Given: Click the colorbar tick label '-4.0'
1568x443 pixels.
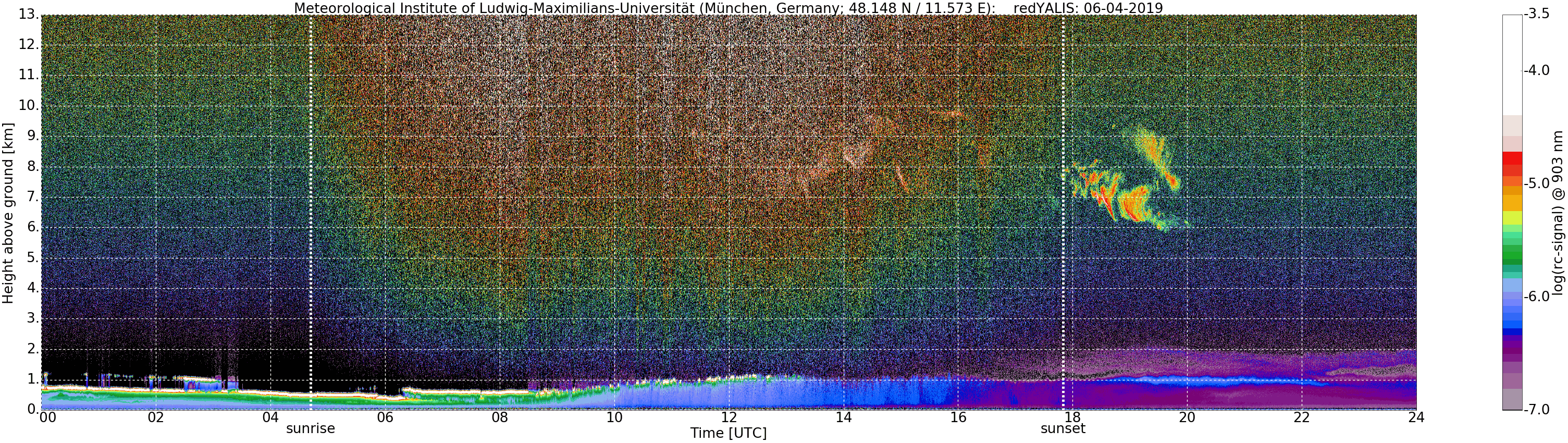Looking at the screenshot, I should pyautogui.click(x=1536, y=70).
